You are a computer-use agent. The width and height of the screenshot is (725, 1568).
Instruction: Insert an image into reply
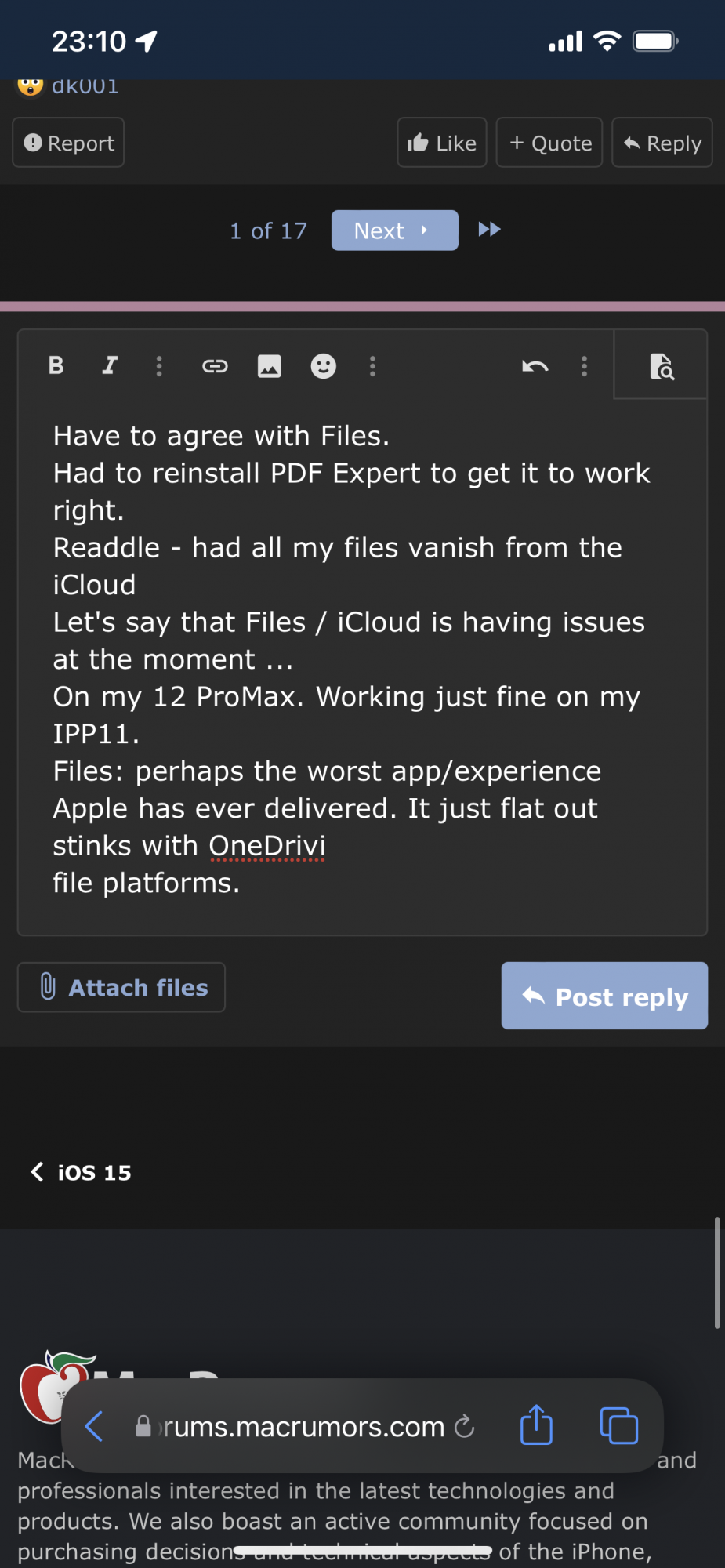click(269, 366)
